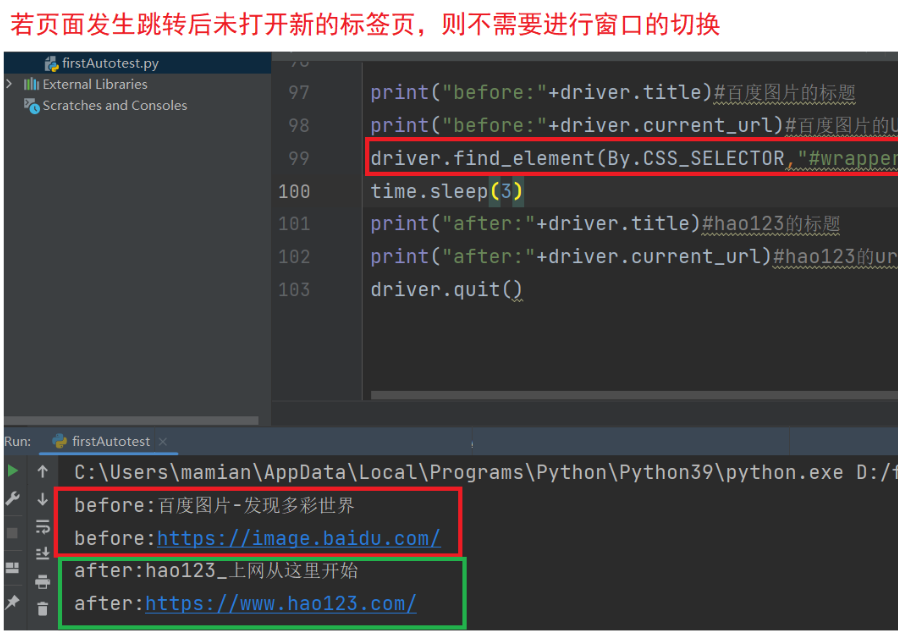Select firstAutotest.py in the project tree
Viewport: 898px width, 642px height.
pyautogui.click(x=111, y=64)
